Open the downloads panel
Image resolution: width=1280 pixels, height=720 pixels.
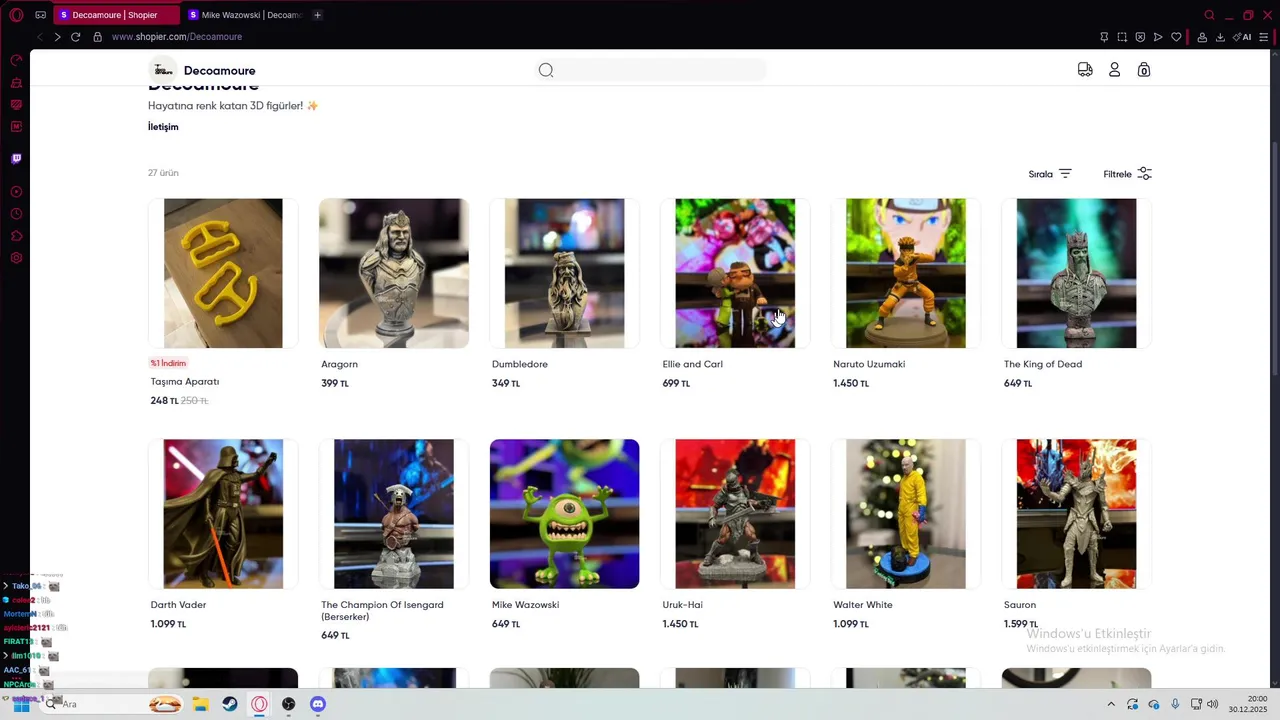pyautogui.click(x=1220, y=37)
